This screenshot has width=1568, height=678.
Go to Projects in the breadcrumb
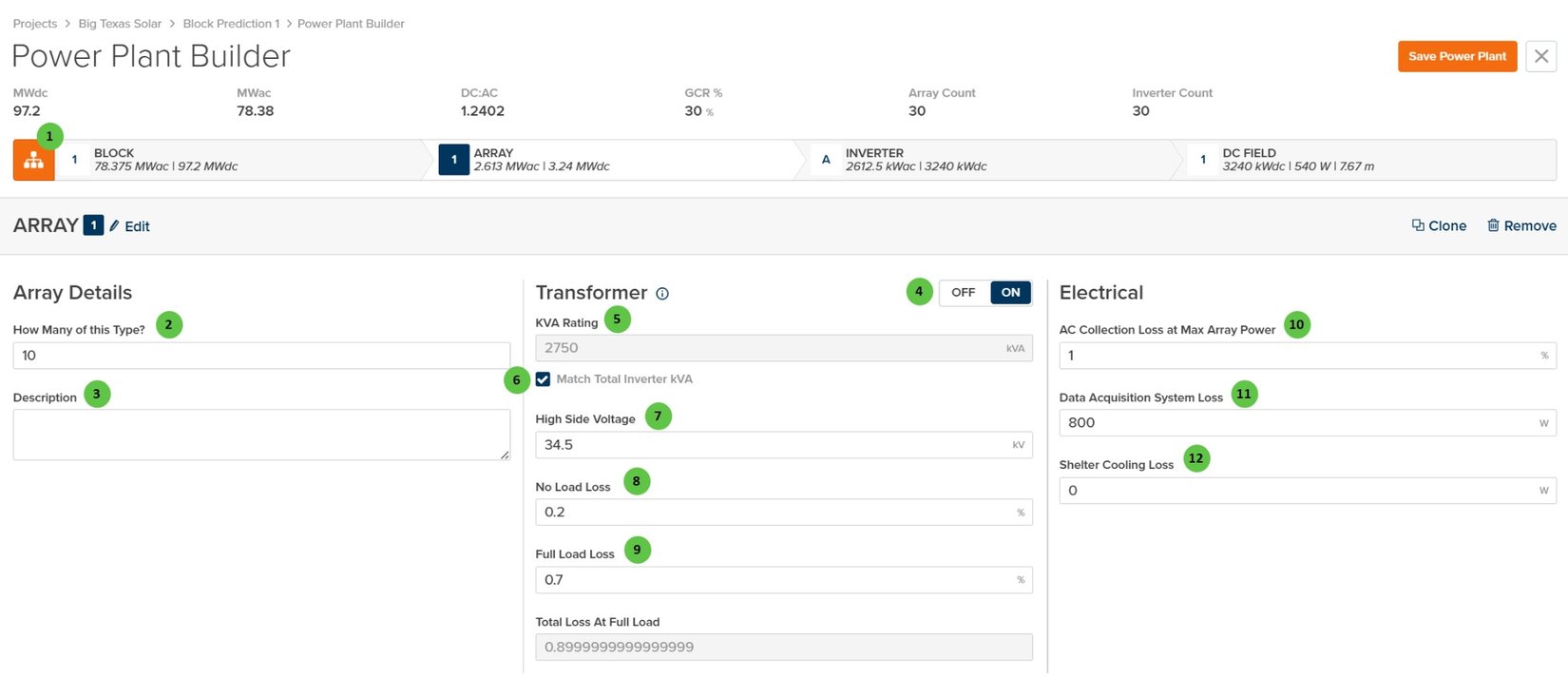pos(35,24)
